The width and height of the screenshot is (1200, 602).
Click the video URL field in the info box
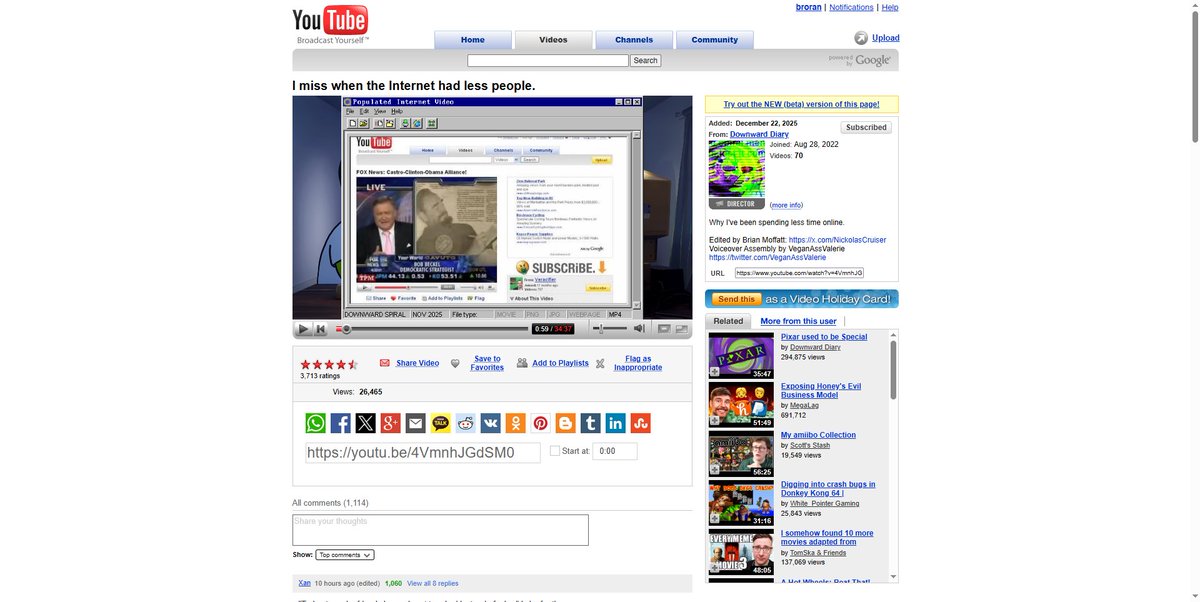[x=799, y=272]
